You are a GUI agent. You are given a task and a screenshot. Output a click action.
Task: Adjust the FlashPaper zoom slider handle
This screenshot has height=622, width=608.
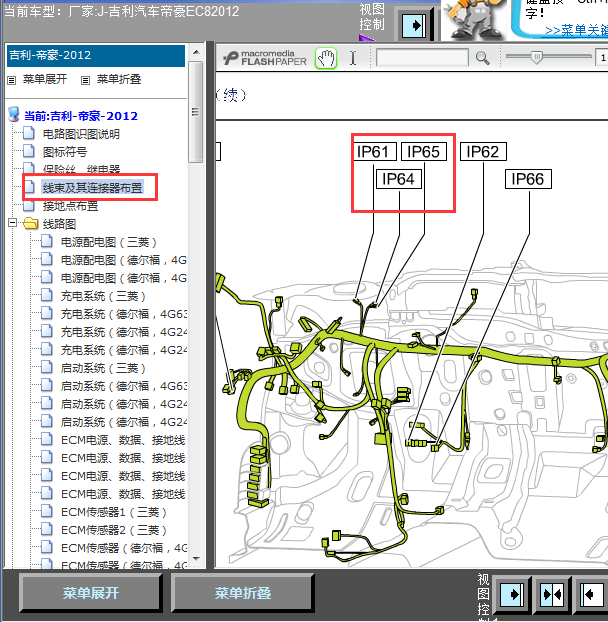tap(536, 58)
